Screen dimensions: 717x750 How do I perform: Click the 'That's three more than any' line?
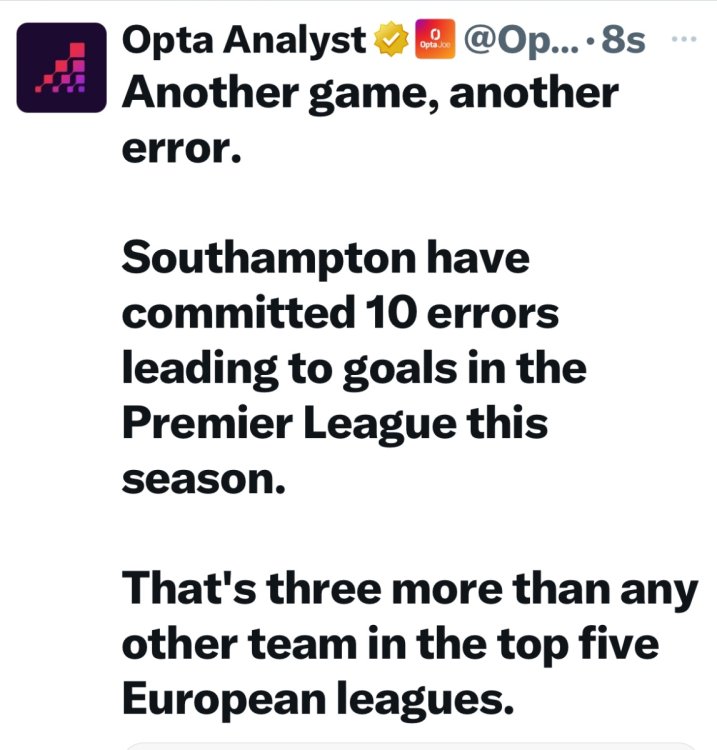click(x=409, y=588)
